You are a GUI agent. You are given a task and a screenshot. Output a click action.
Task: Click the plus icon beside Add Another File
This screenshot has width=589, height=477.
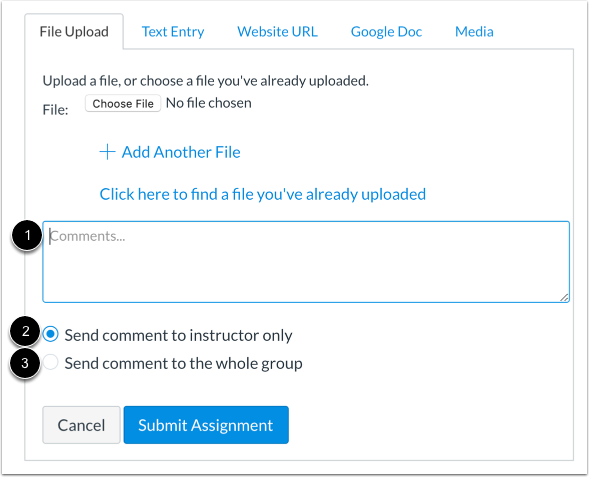tap(107, 152)
